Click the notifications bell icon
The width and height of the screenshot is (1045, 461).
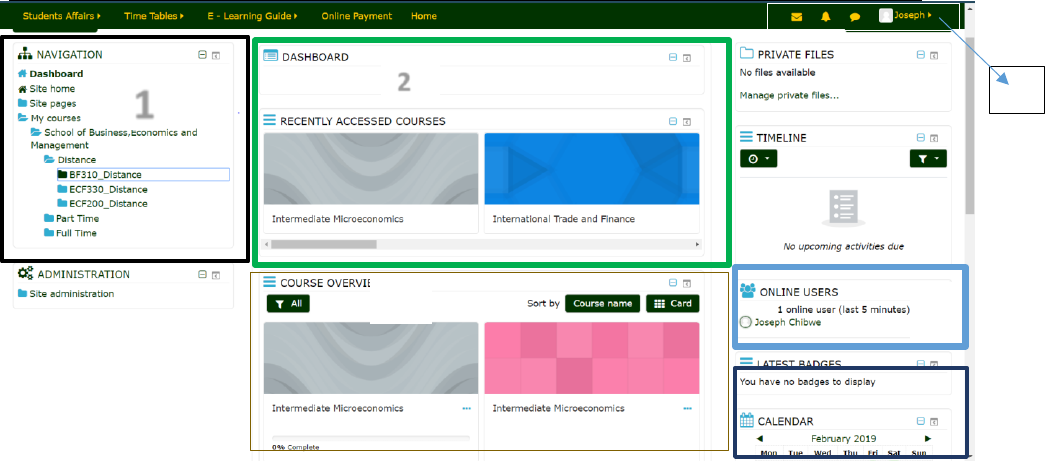pos(825,17)
